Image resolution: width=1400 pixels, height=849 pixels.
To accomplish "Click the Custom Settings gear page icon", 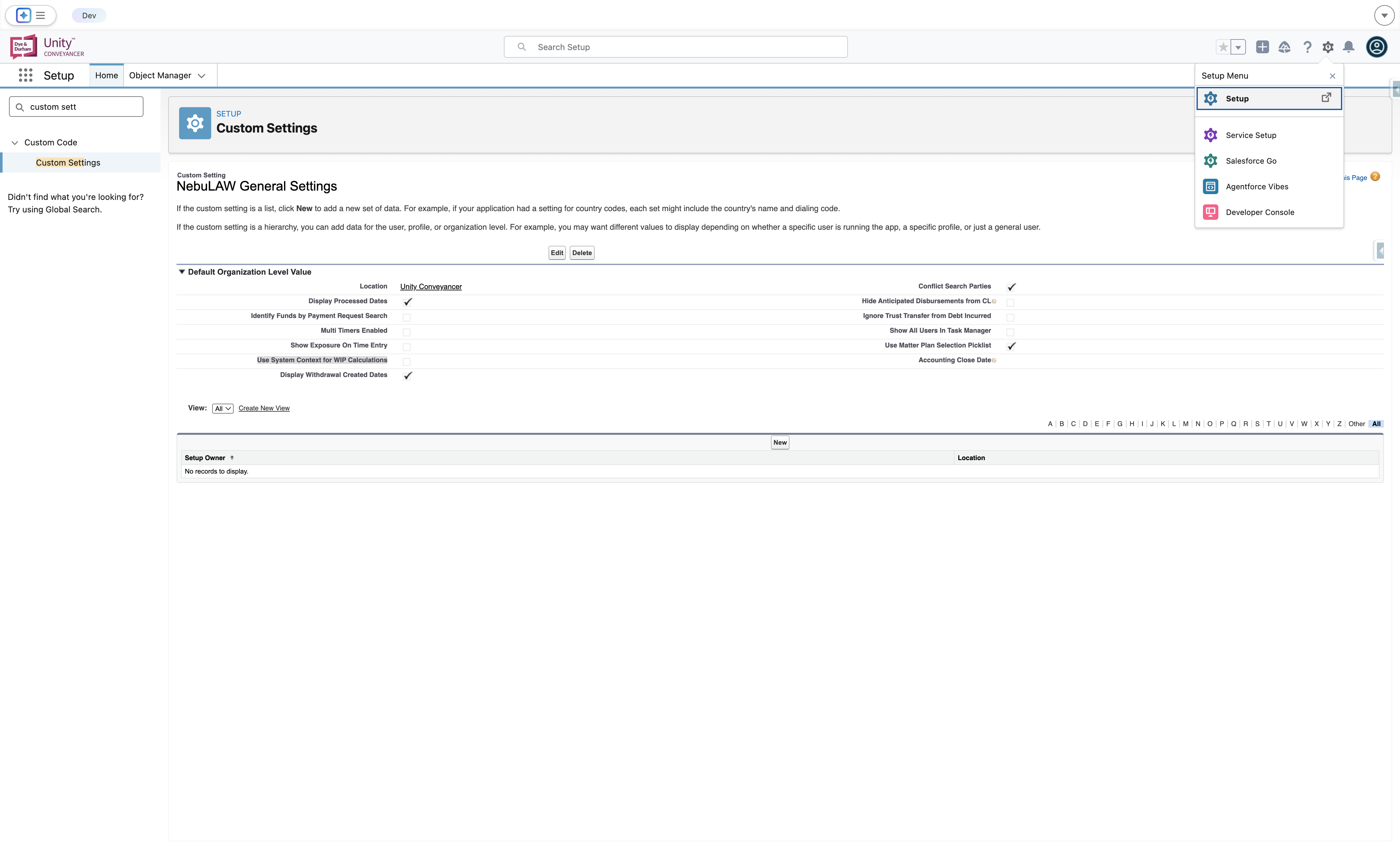I will point(195,123).
